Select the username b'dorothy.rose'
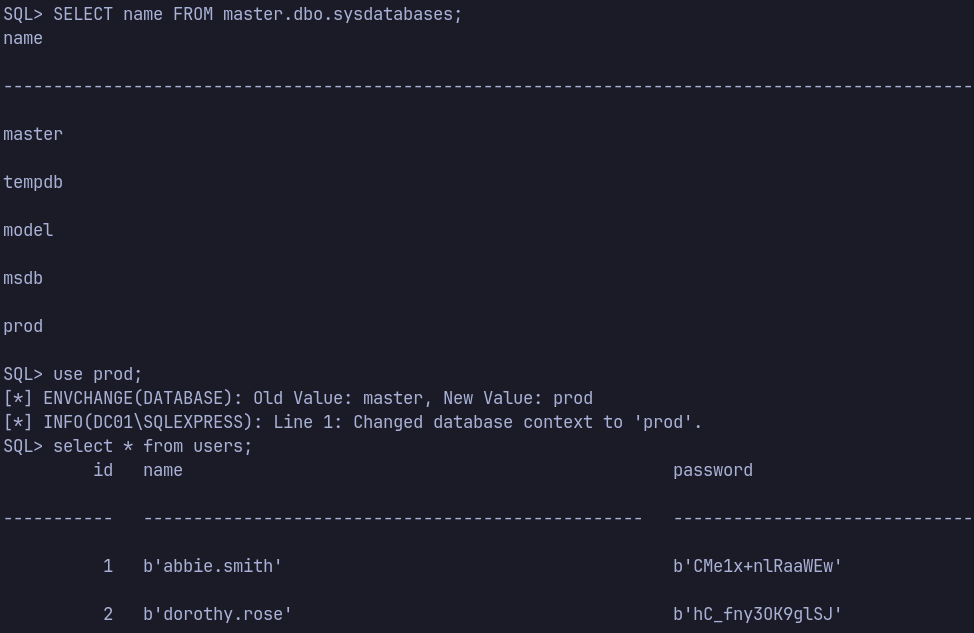This screenshot has height=633, width=974. click(x=217, y=614)
